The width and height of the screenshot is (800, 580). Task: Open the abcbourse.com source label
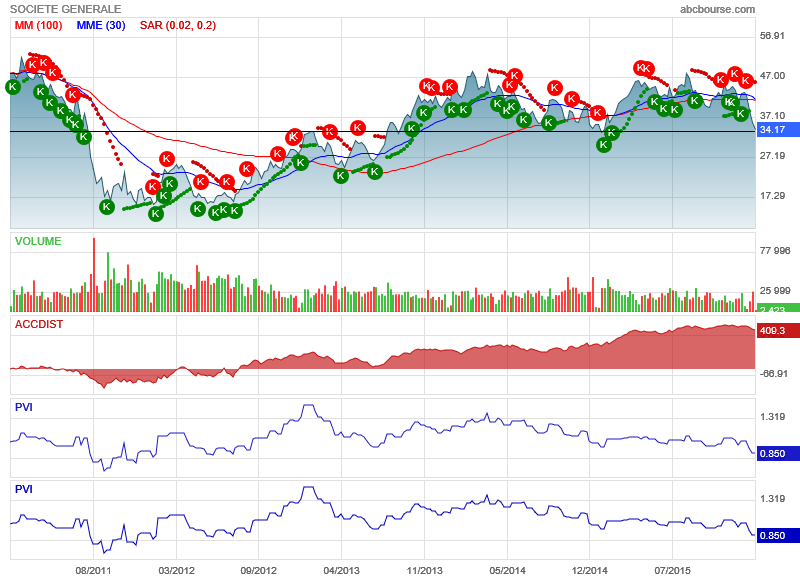(x=717, y=9)
